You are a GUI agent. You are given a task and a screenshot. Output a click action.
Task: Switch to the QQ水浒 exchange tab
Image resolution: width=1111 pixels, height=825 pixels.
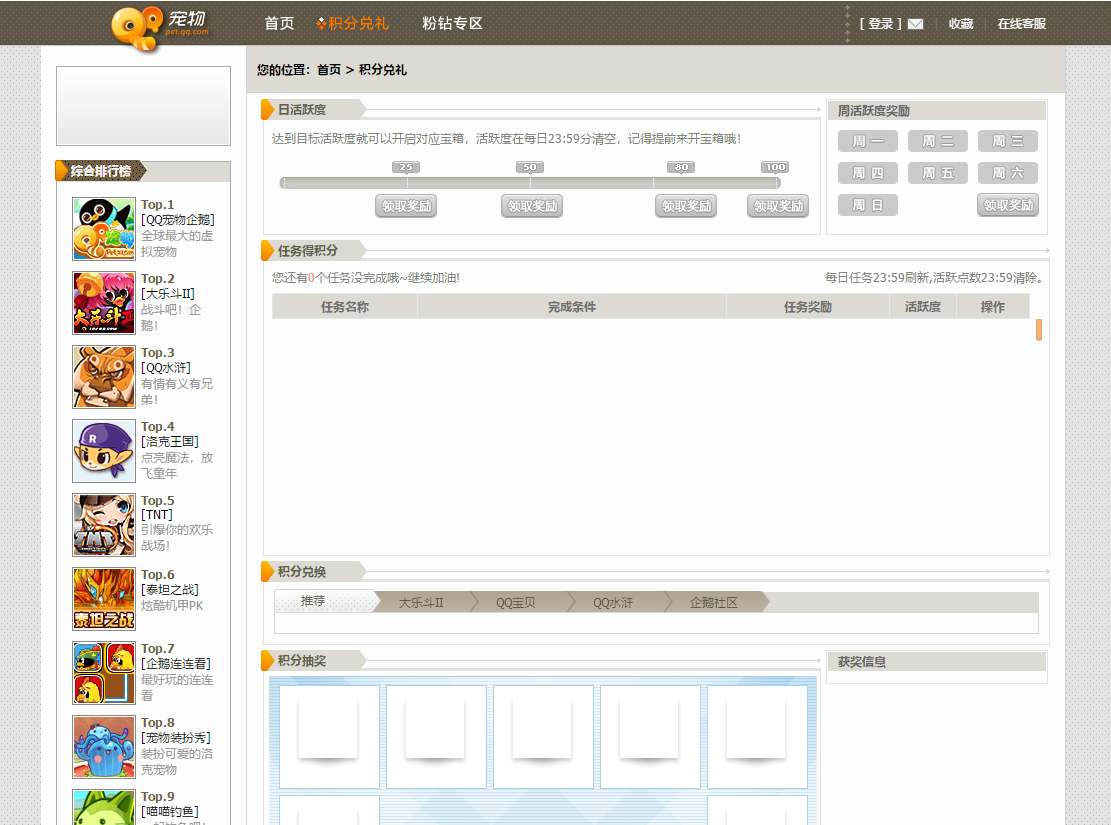click(x=613, y=602)
